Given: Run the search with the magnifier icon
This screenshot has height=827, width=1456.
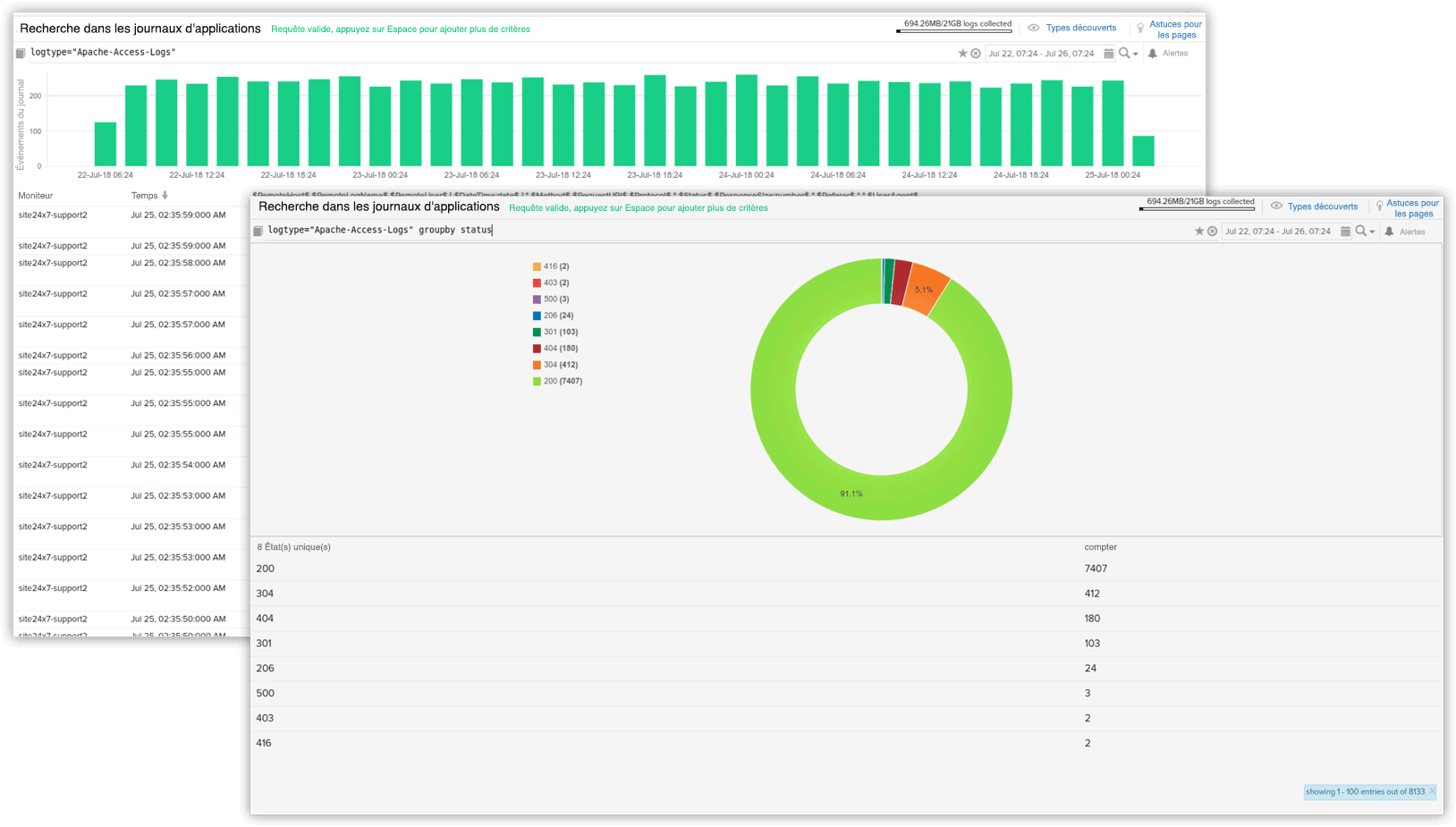Looking at the screenshot, I should coord(1360,231).
